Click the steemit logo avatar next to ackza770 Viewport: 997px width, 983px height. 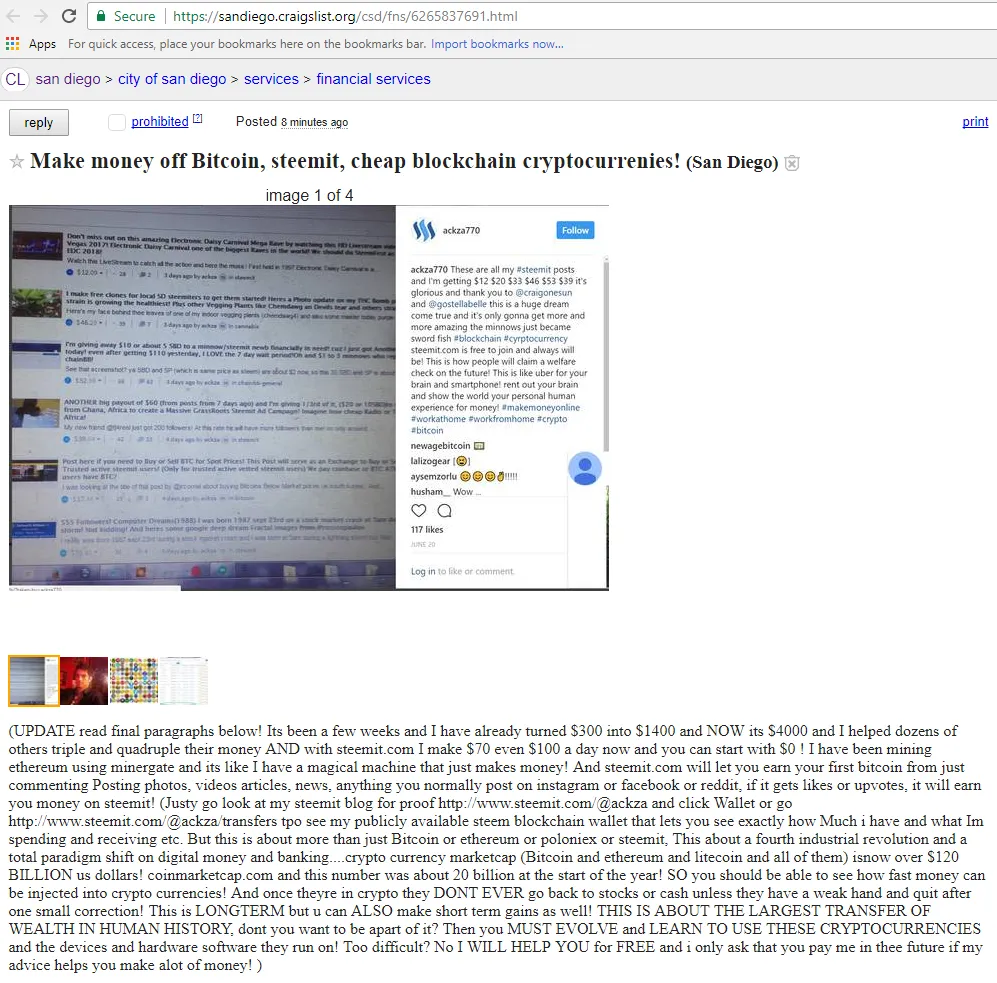click(x=423, y=230)
